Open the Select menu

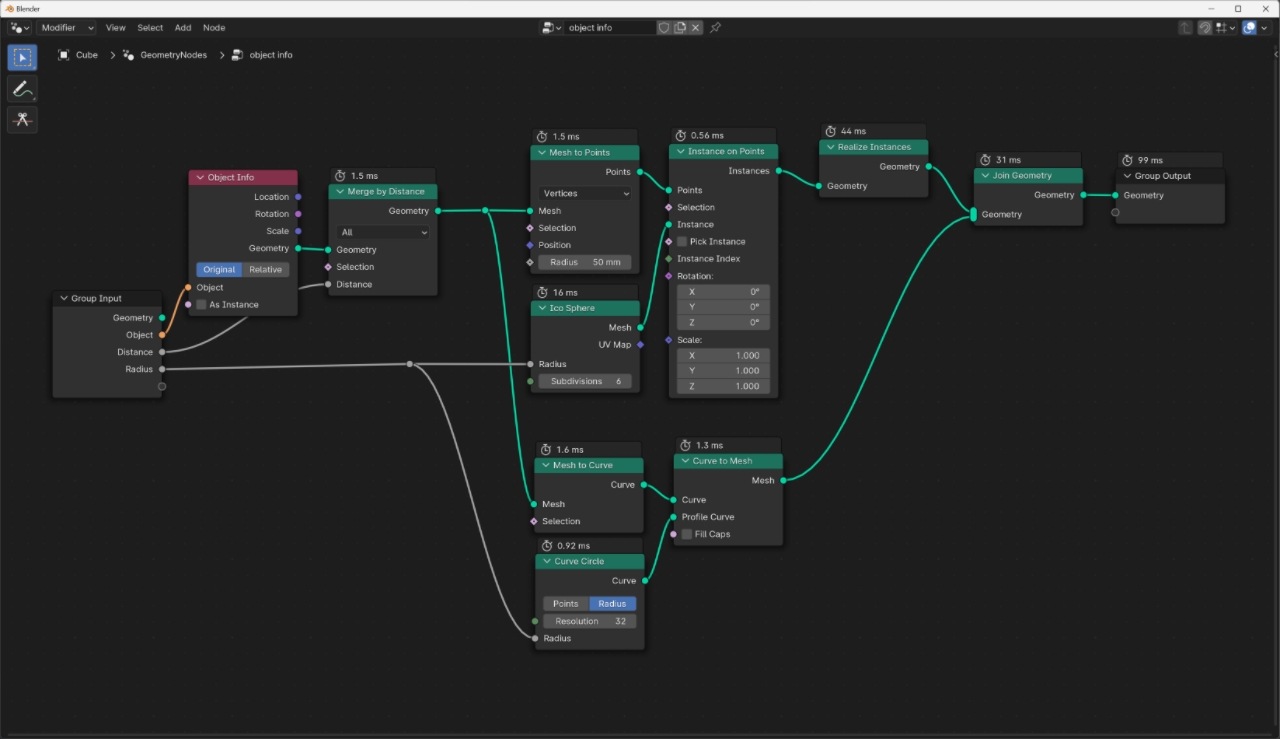click(x=150, y=28)
